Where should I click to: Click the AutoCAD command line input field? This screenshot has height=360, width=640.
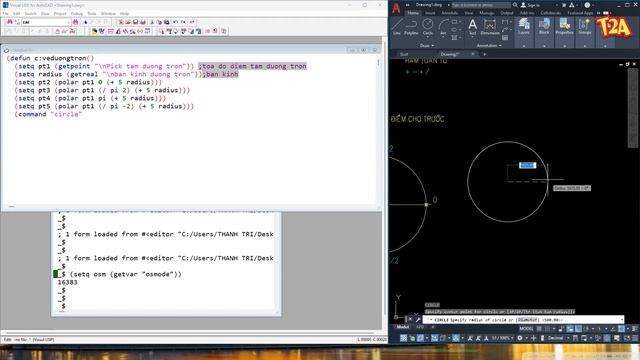[522, 320]
